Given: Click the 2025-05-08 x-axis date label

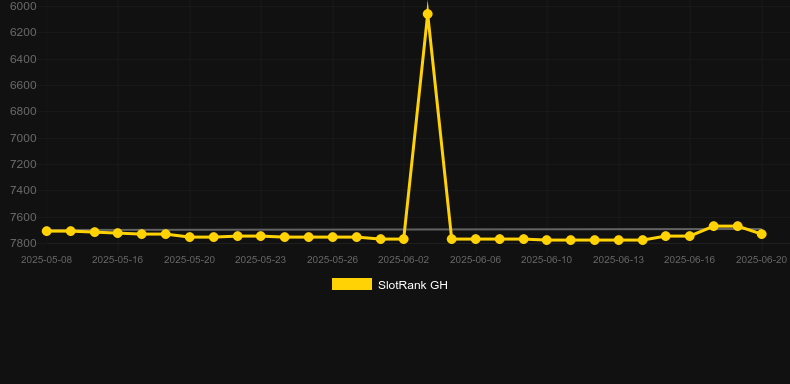Looking at the screenshot, I should point(46,260).
